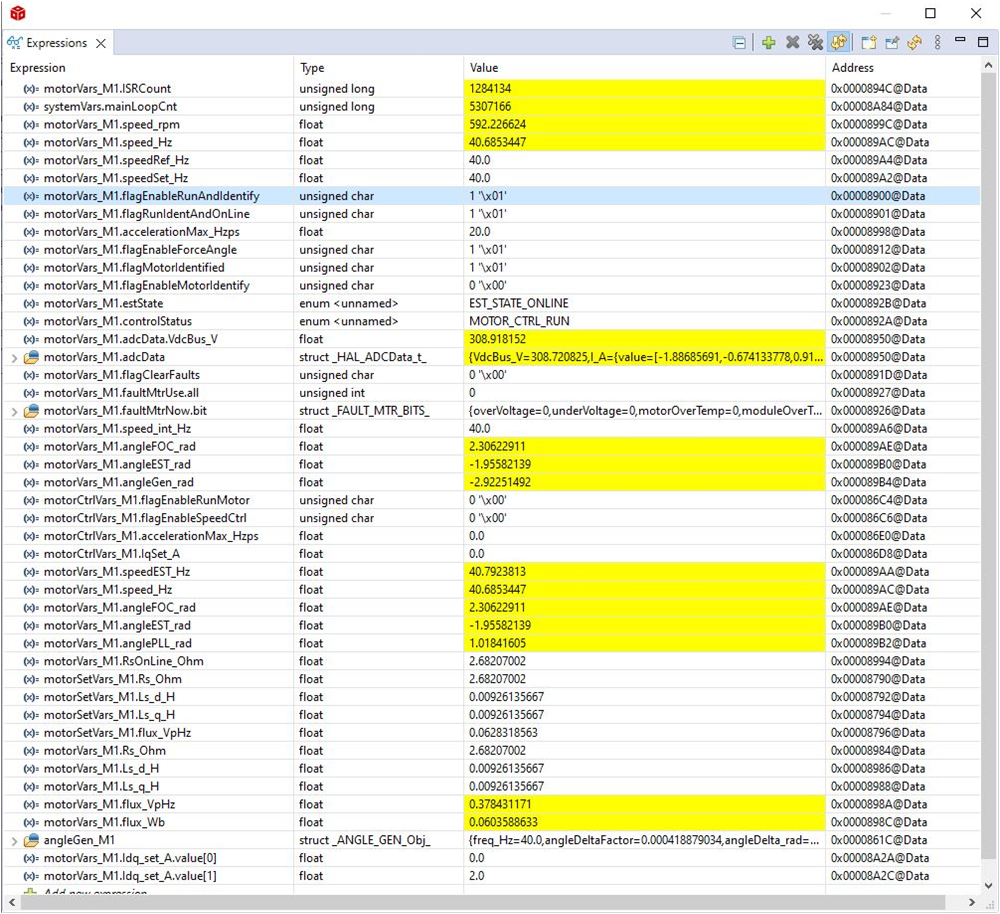This screenshot has width=1000, height=914.
Task: Click Pin to Debug Context icon
Action: (x=892, y=43)
